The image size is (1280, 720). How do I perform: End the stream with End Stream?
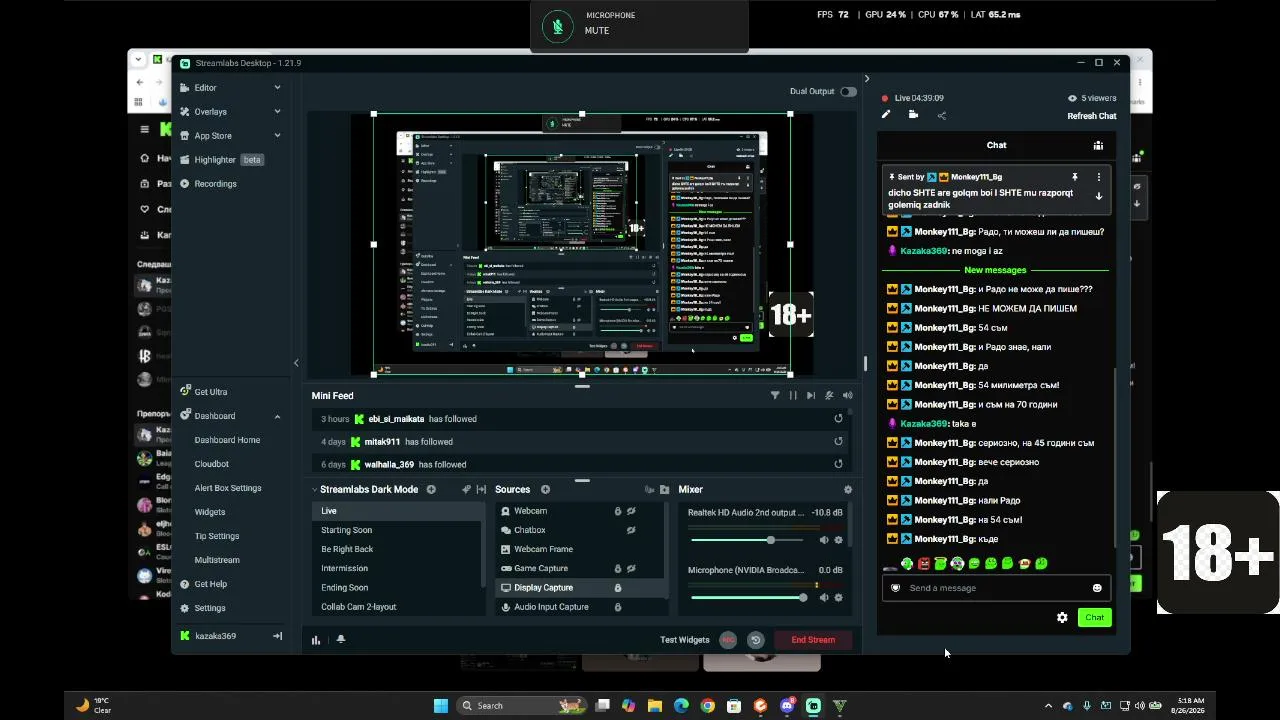(x=813, y=640)
